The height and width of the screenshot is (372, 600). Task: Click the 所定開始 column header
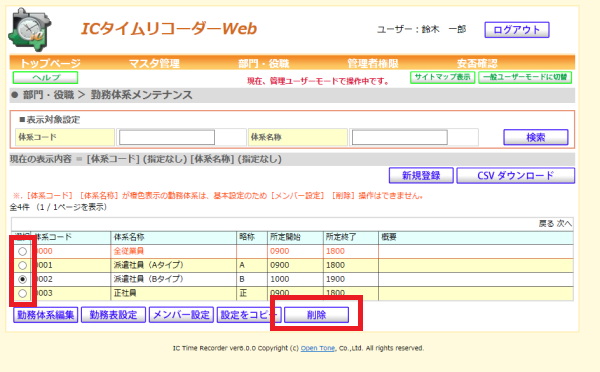[x=295, y=237]
